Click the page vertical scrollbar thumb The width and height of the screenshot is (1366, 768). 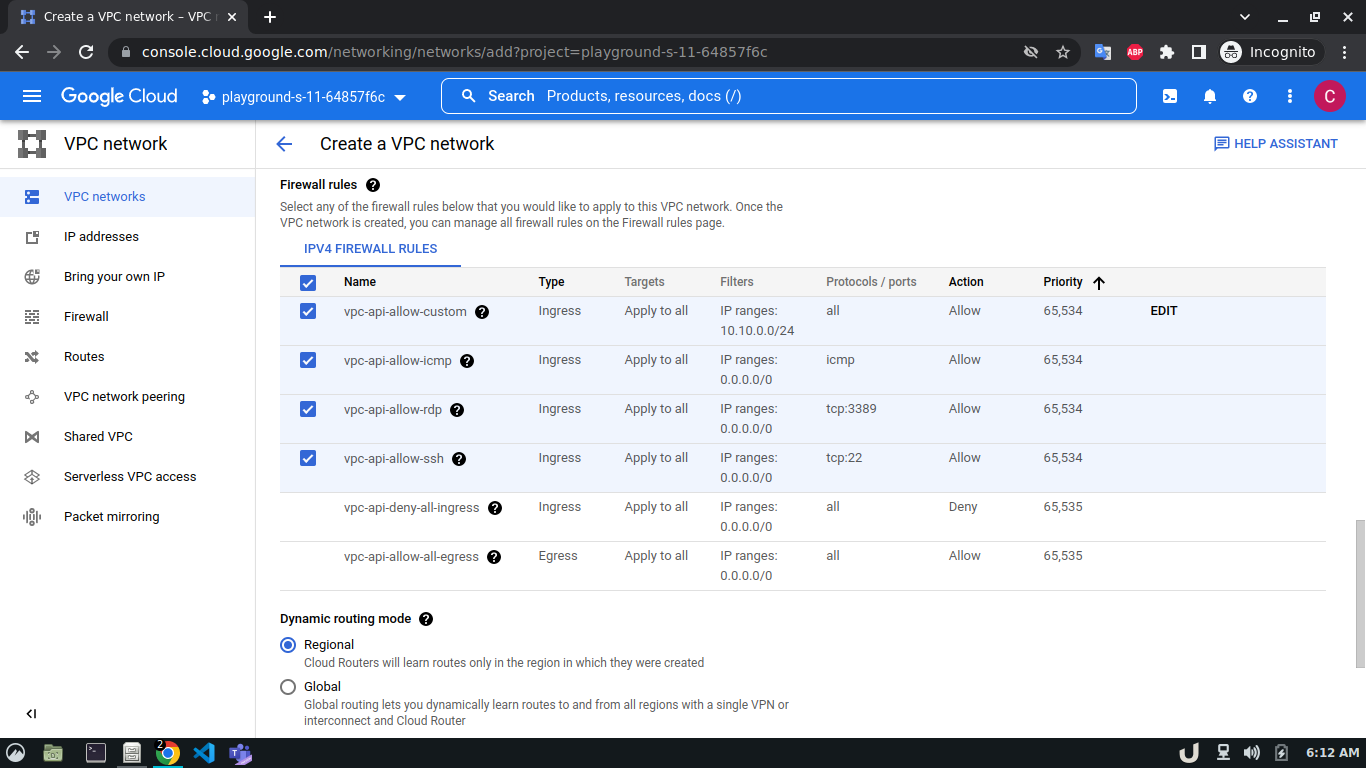1359,594
